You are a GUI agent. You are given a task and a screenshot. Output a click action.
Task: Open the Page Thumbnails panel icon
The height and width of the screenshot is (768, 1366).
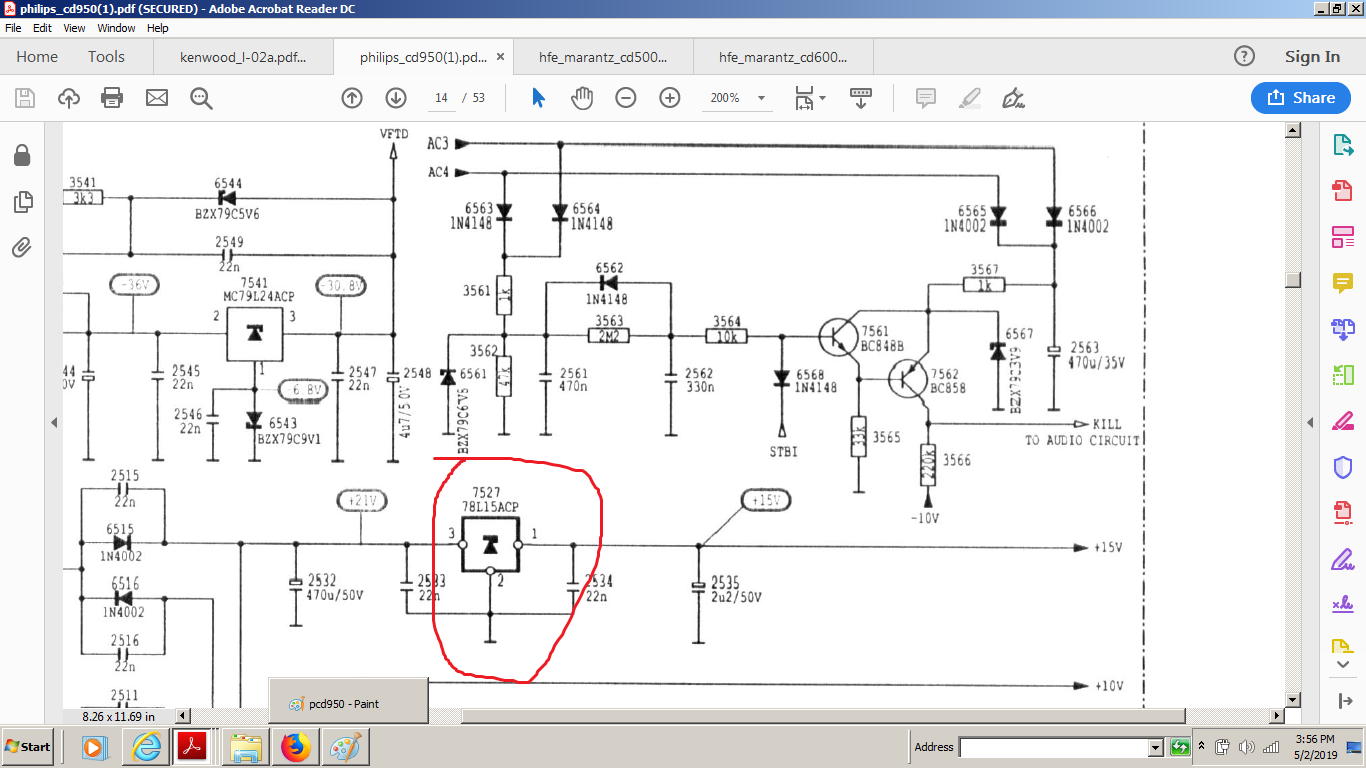tap(22, 202)
